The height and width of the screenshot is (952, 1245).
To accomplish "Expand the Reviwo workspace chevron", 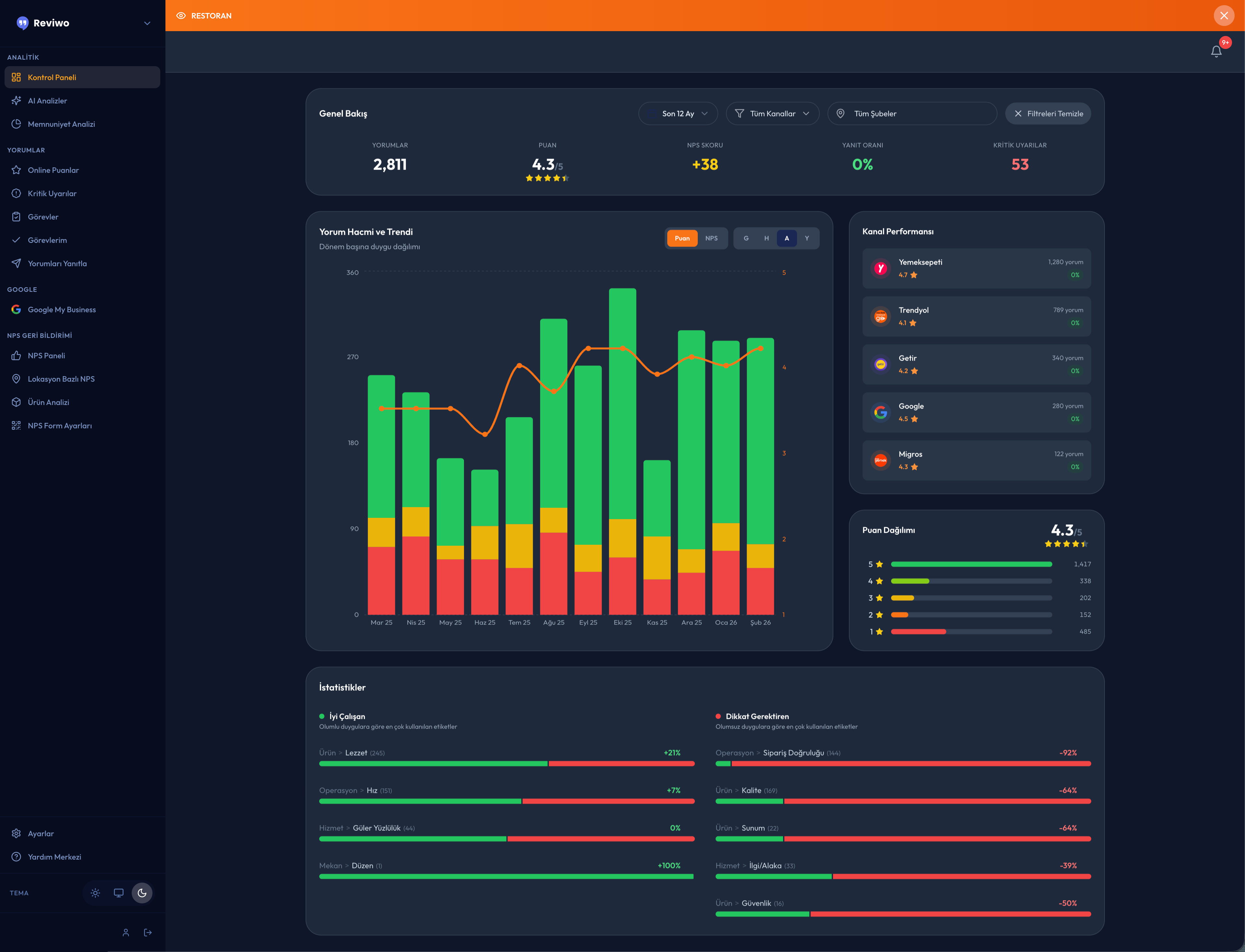I will click(147, 23).
